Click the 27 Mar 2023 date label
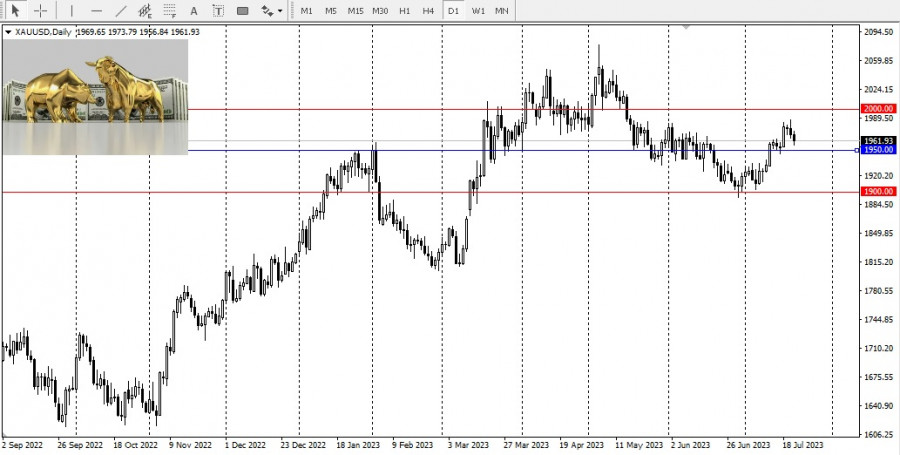The image size is (900, 455). (526, 445)
